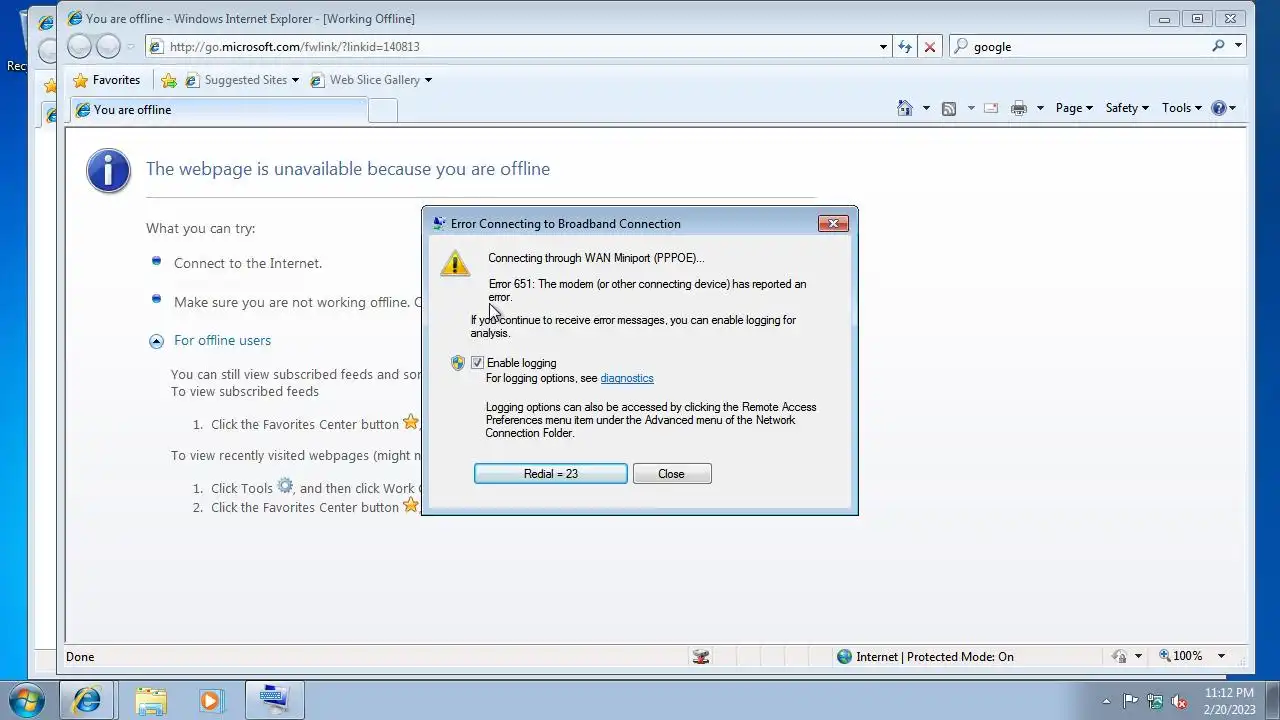Open the Page menu
Viewport: 1280px width, 720px height.
[1074, 108]
